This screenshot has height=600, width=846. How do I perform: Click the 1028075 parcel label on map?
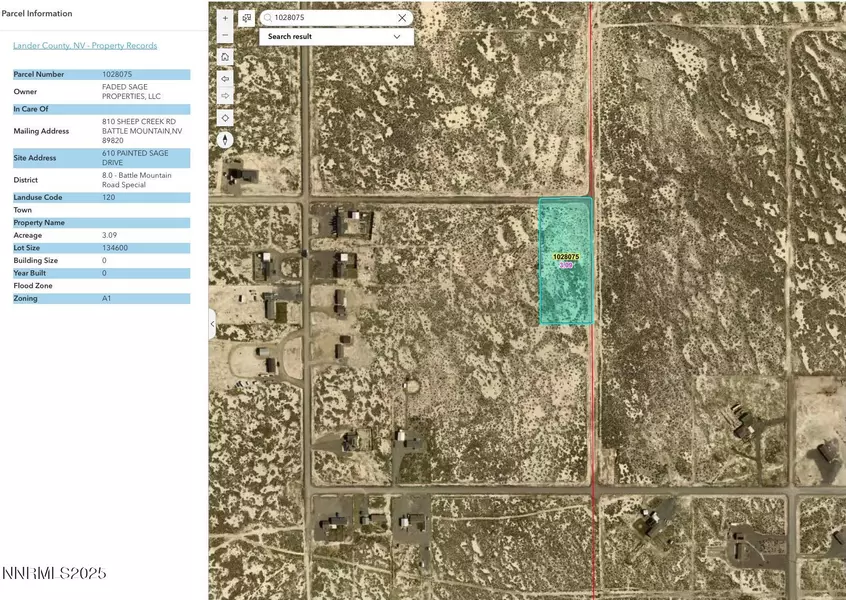565,256
